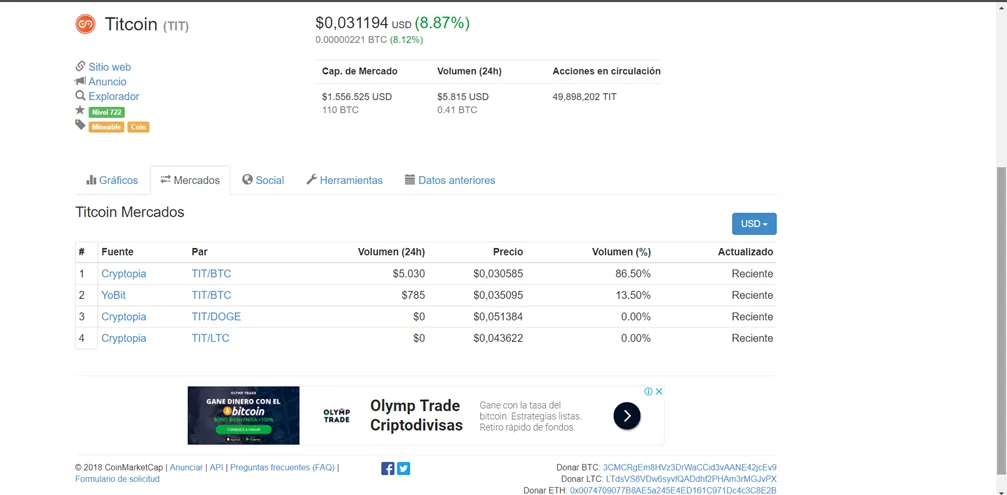Open the TIT/BTC pair in row 1
Viewport: 1007px width, 495px height.
(x=211, y=274)
